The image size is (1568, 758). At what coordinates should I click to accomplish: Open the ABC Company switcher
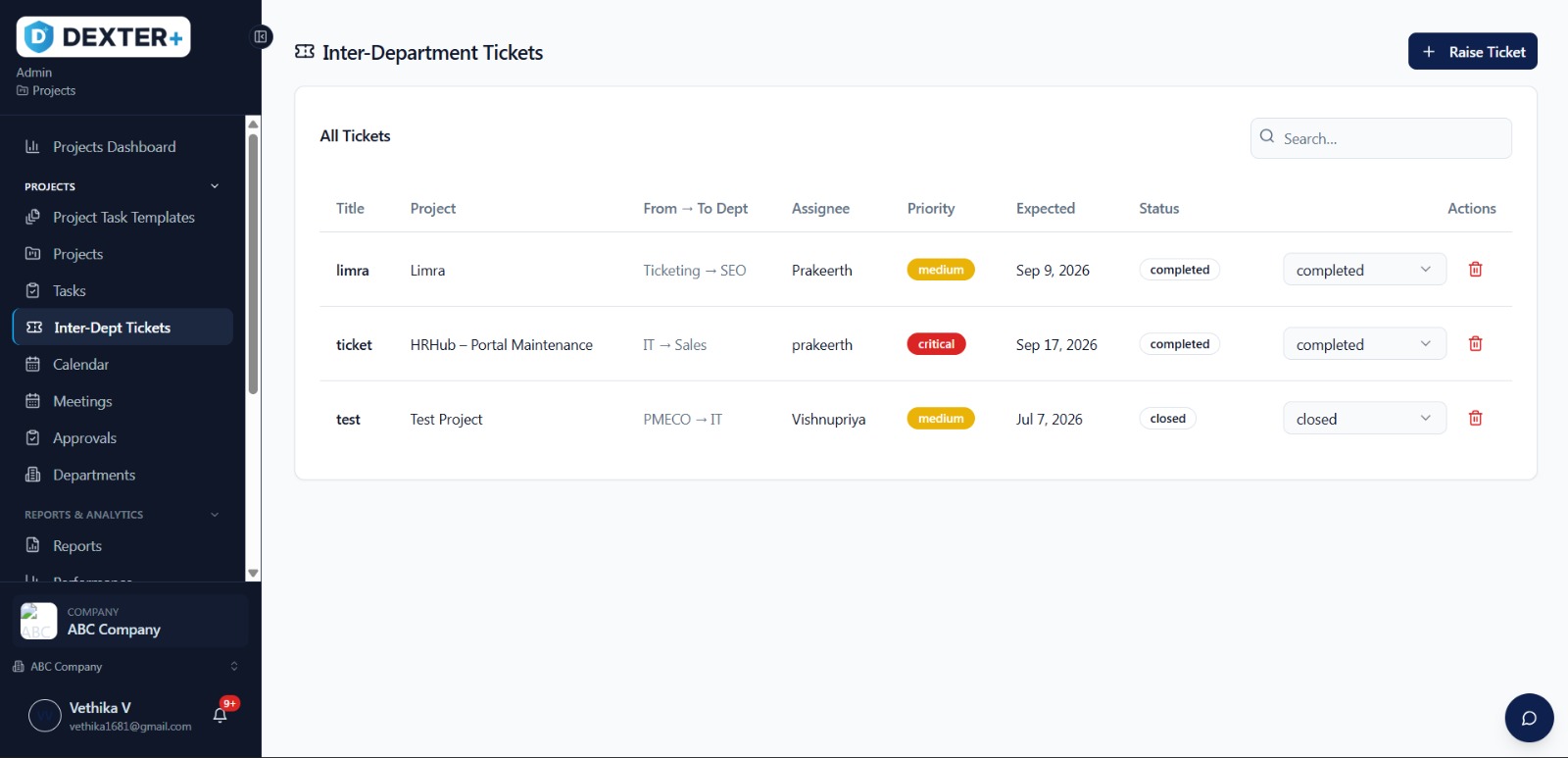[x=124, y=667]
